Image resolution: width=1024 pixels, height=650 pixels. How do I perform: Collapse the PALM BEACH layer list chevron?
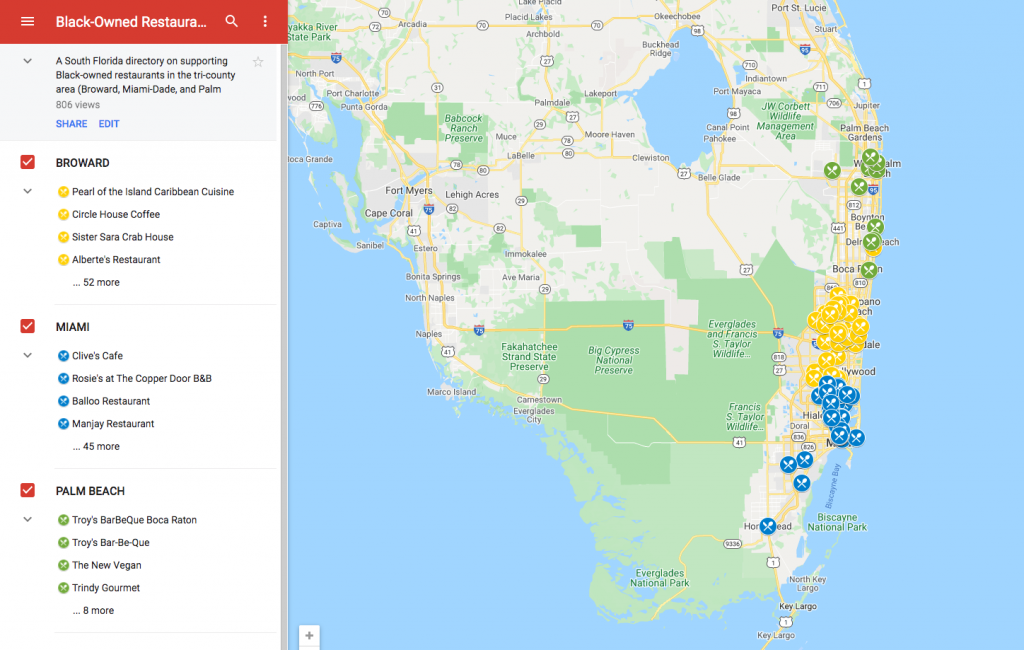click(27, 519)
